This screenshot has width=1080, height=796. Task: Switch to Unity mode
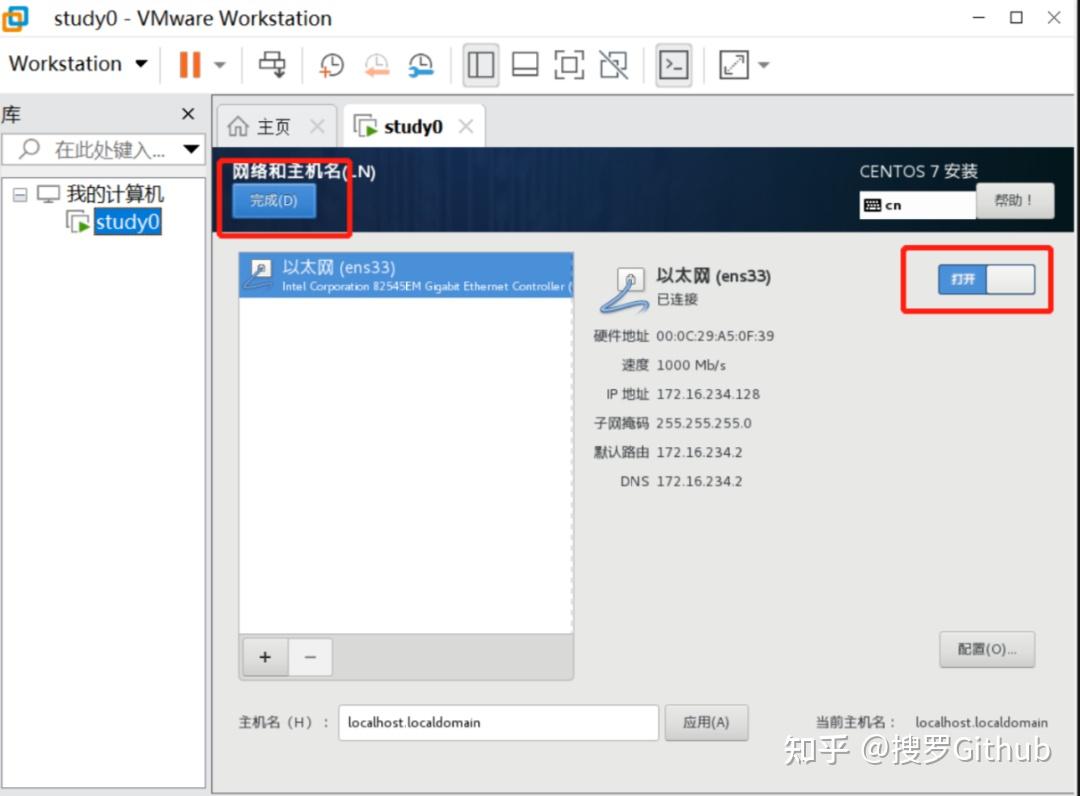614,65
